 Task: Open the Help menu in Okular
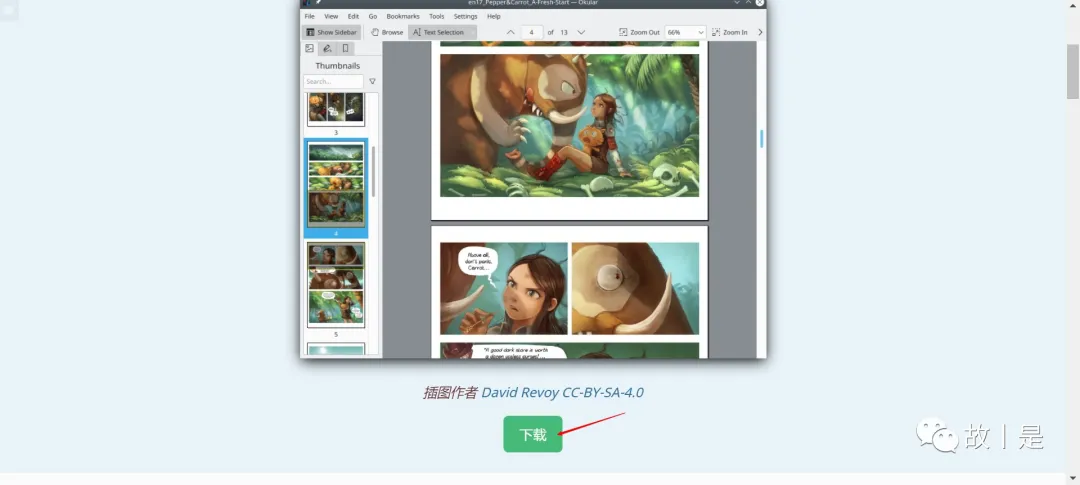[x=494, y=16]
